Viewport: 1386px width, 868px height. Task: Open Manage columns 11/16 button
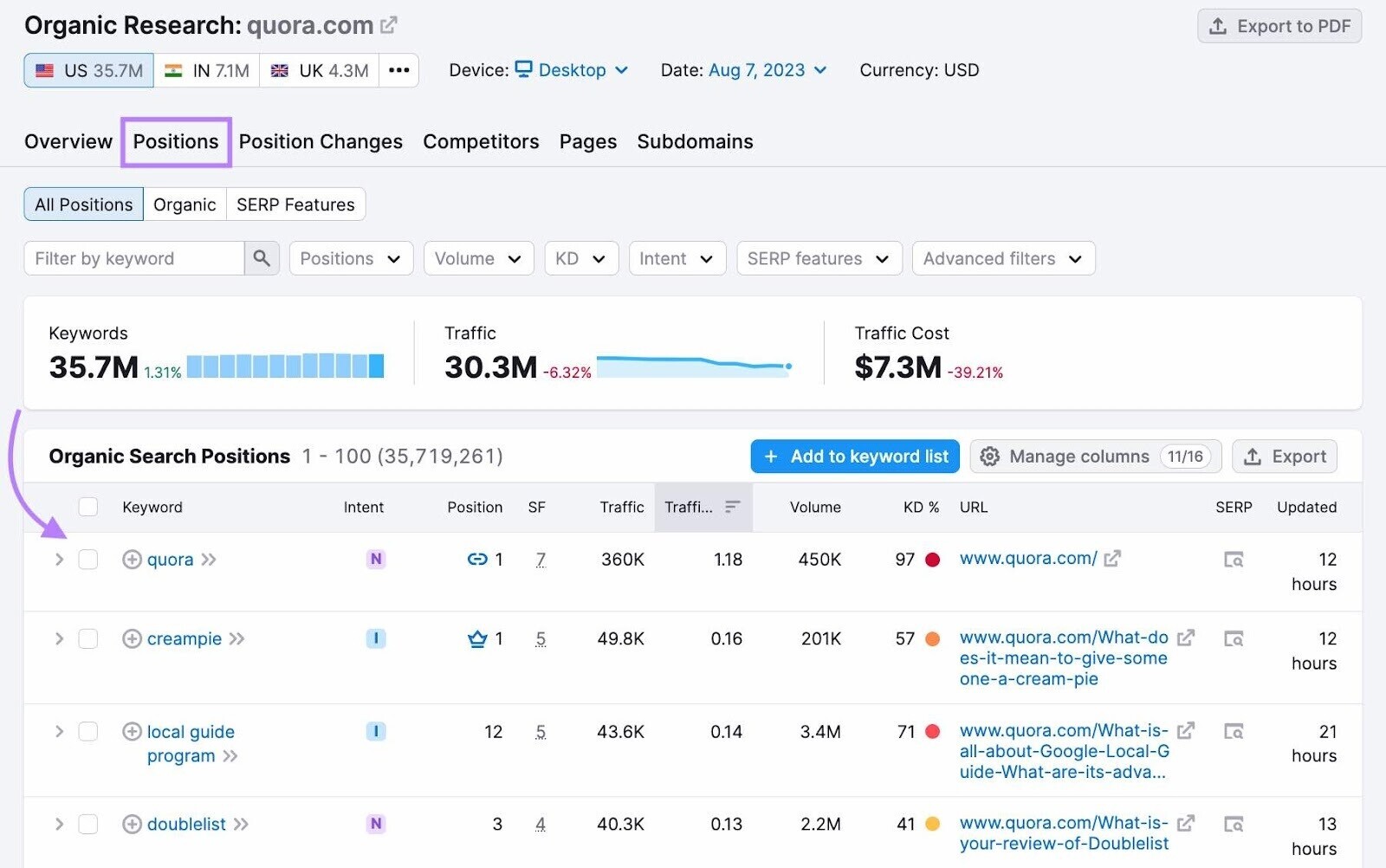1096,457
